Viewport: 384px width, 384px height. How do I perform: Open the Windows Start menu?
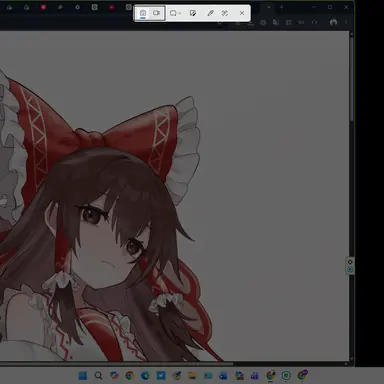(x=82, y=376)
